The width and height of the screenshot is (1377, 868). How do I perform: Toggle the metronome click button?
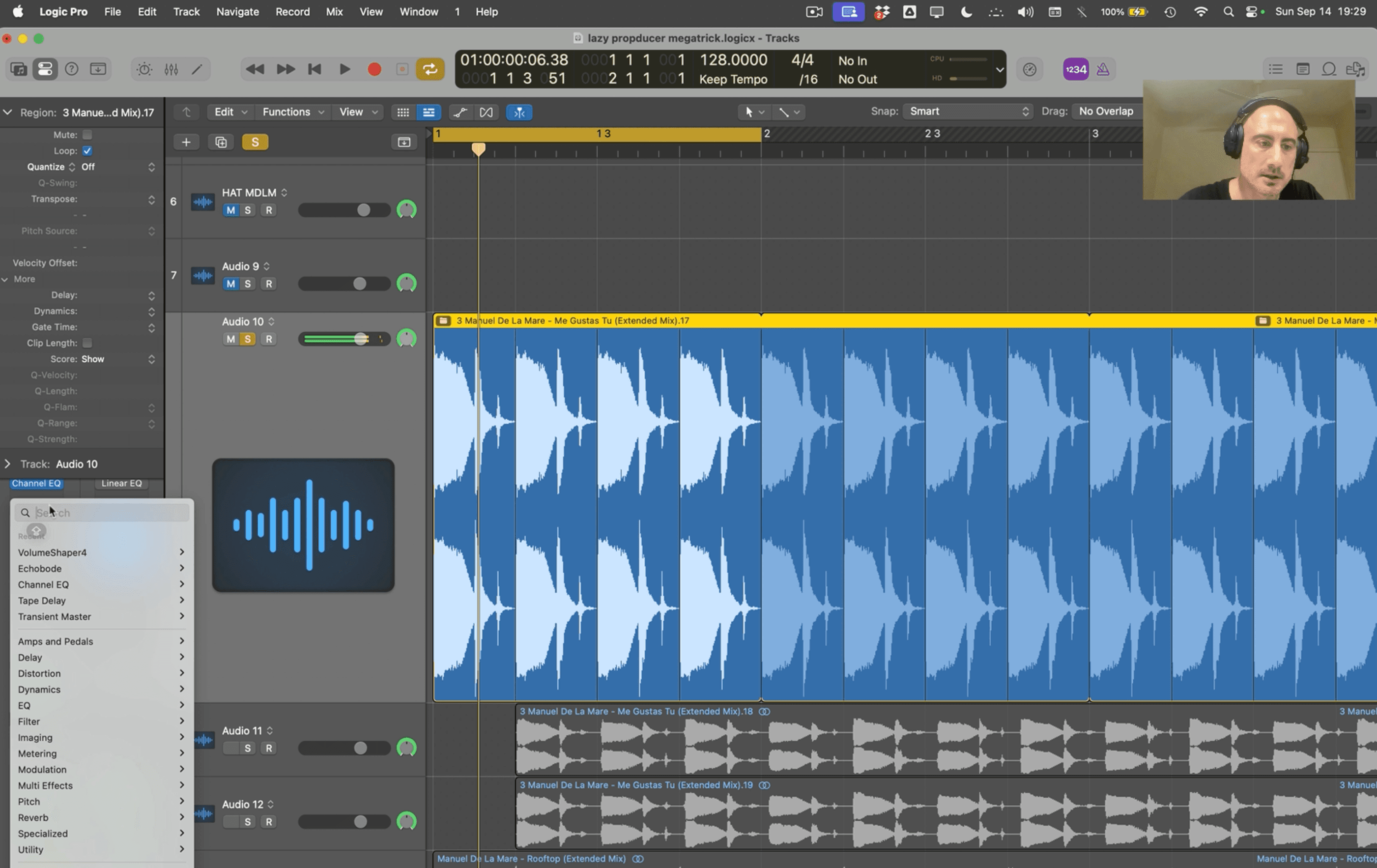point(1103,69)
